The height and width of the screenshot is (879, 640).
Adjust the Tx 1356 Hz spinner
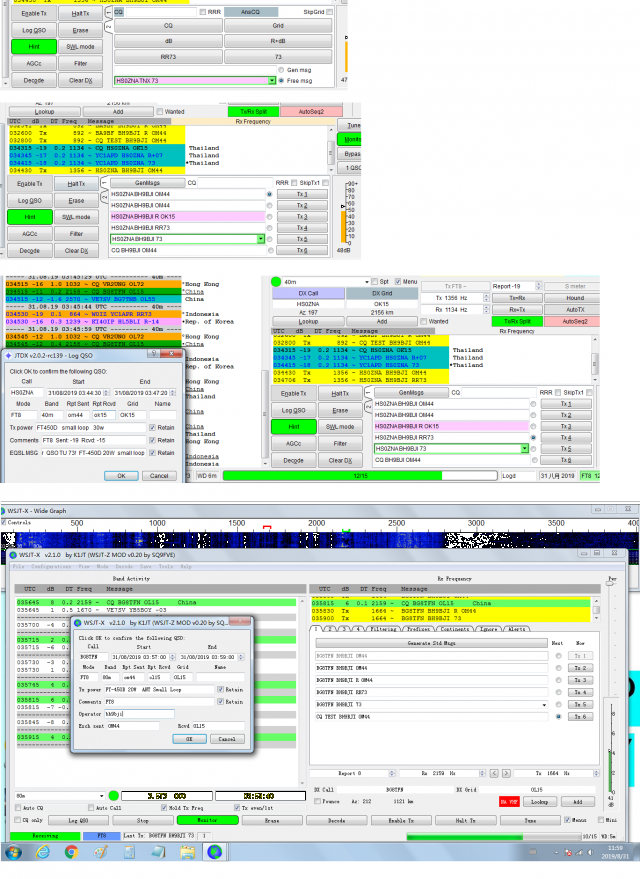pyautogui.click(x=486, y=298)
